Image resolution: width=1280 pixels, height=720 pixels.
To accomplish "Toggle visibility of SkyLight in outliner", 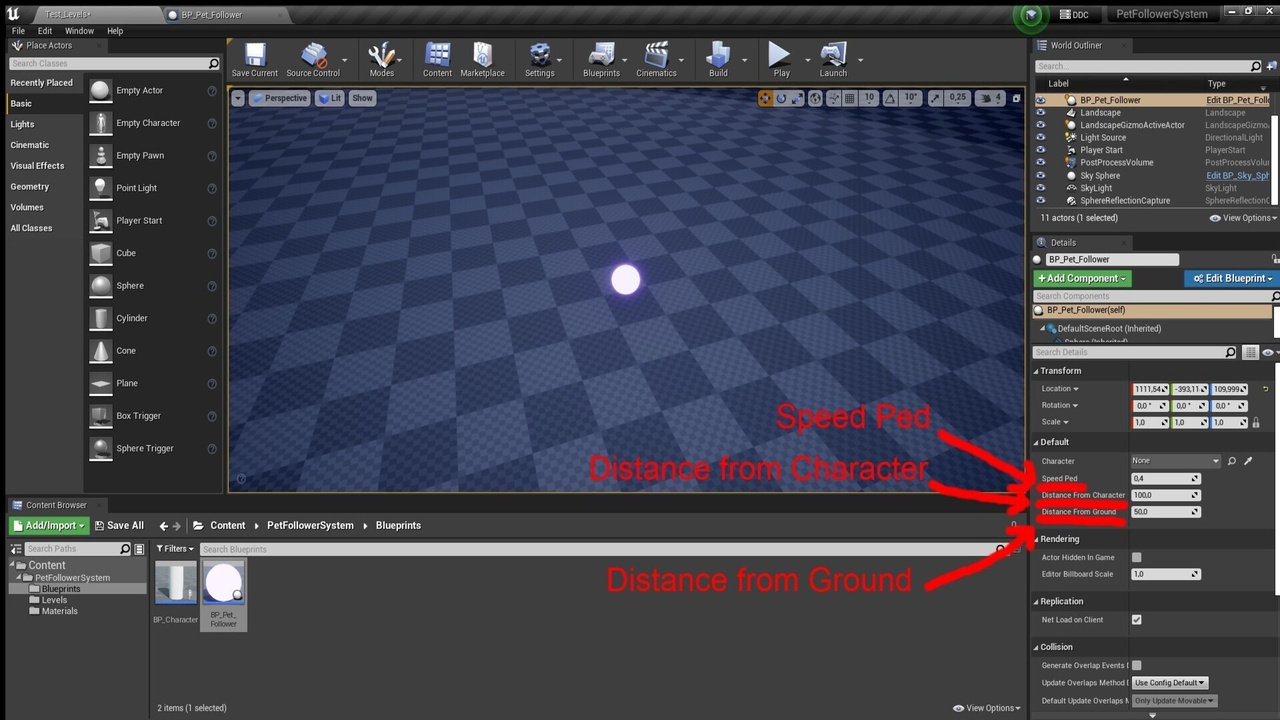I will [1040, 188].
